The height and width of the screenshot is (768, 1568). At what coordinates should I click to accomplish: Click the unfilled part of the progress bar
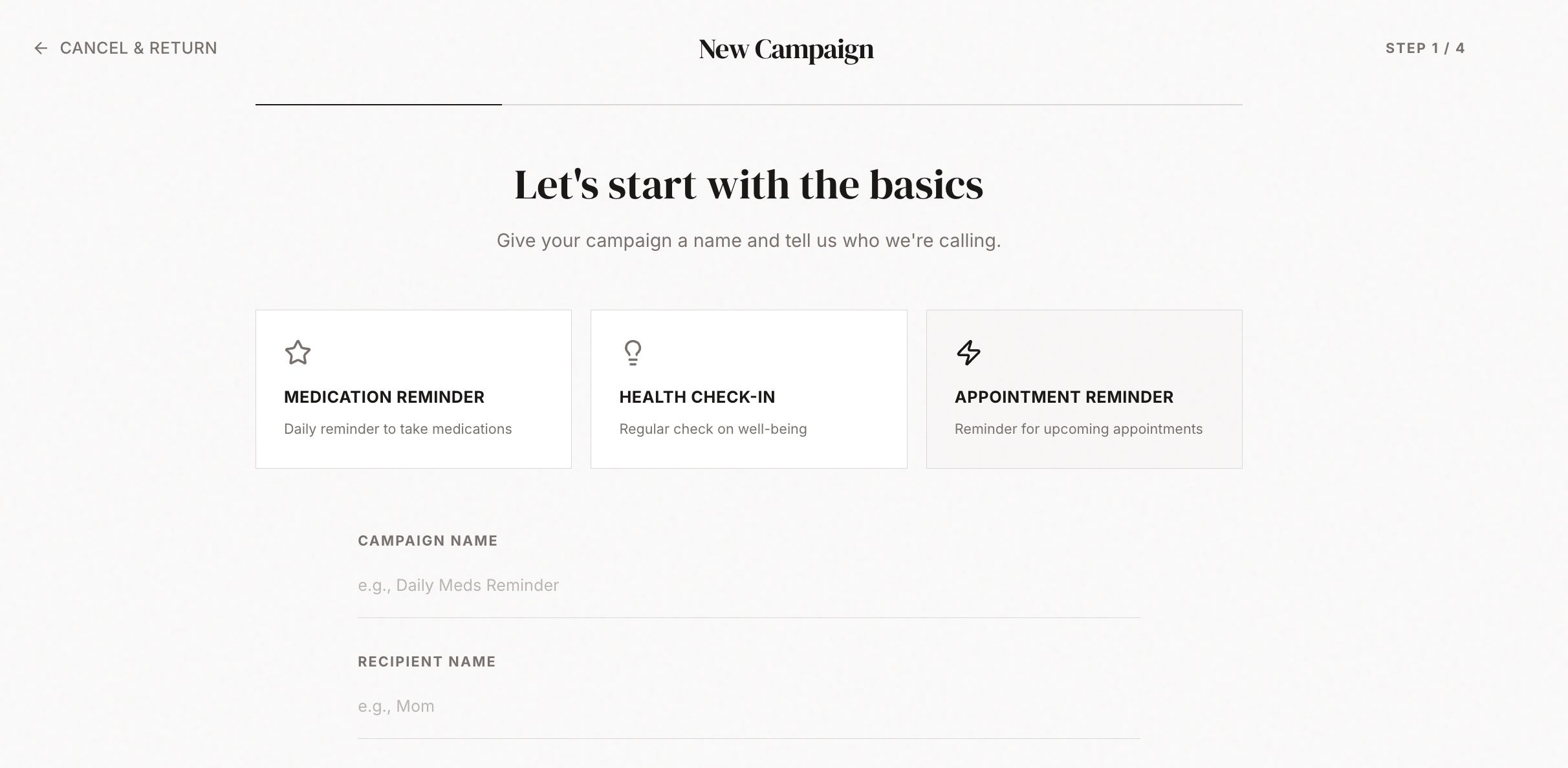[872, 104]
